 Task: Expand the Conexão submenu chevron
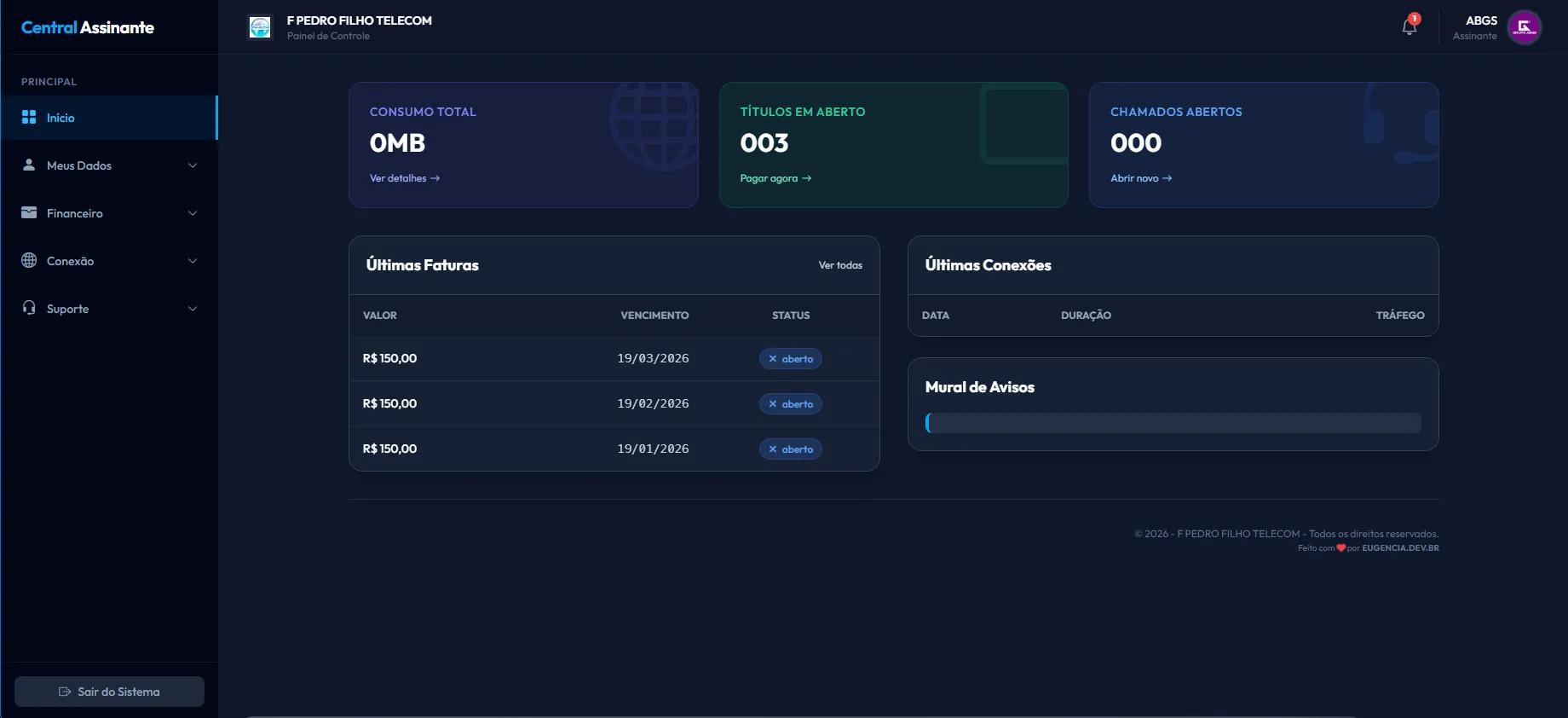pyautogui.click(x=193, y=261)
